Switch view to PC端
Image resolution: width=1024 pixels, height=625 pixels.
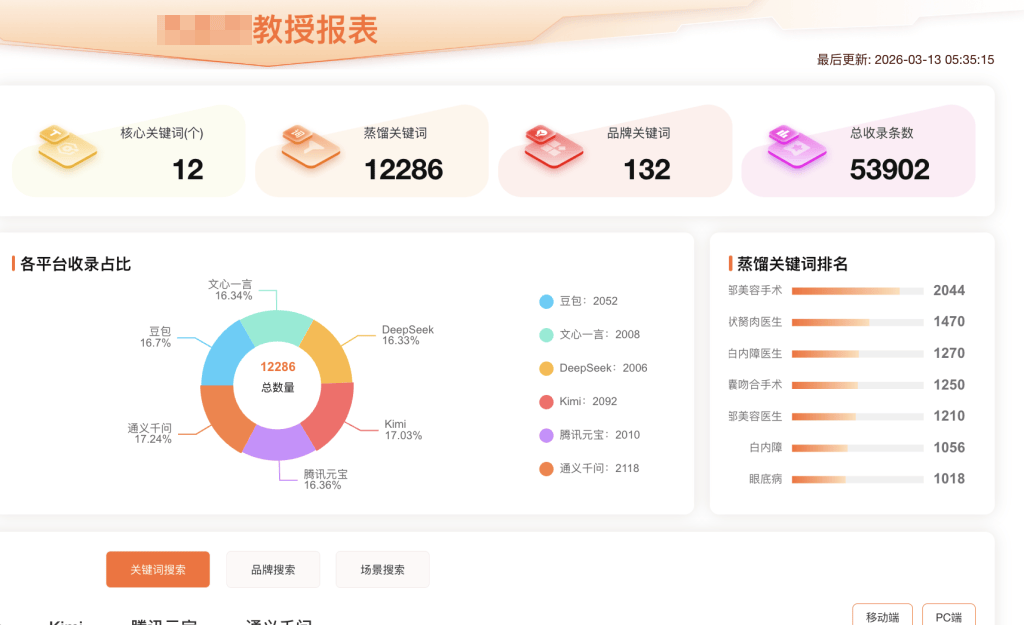point(948,616)
